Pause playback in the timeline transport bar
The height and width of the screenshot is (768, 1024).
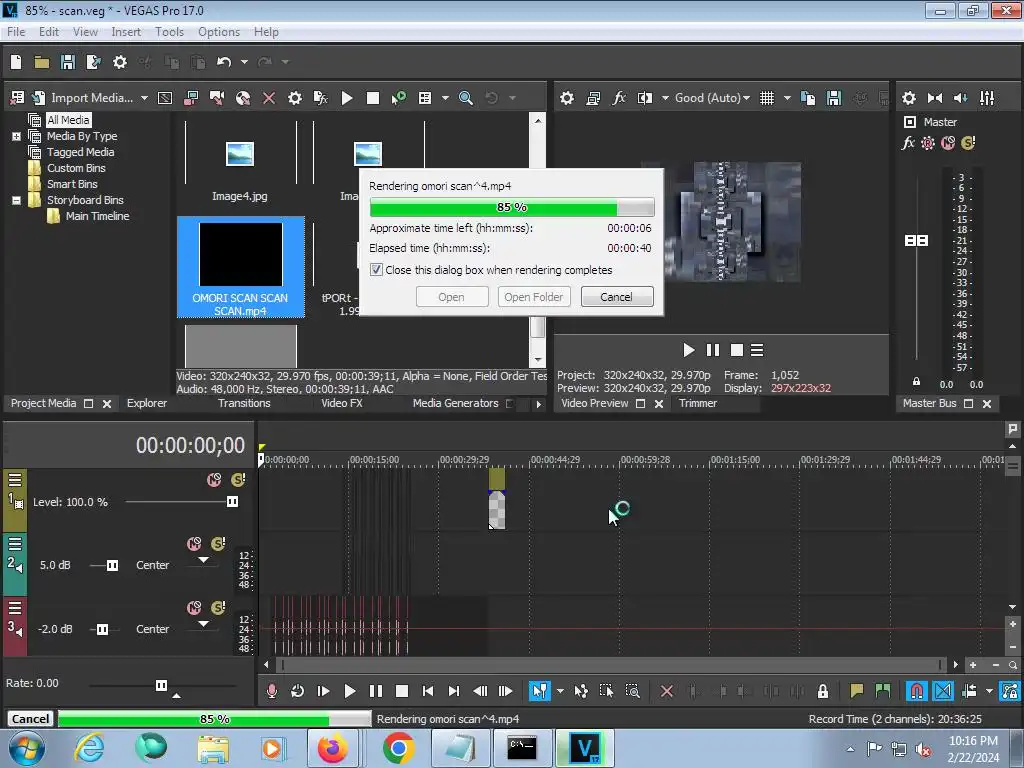pos(376,691)
